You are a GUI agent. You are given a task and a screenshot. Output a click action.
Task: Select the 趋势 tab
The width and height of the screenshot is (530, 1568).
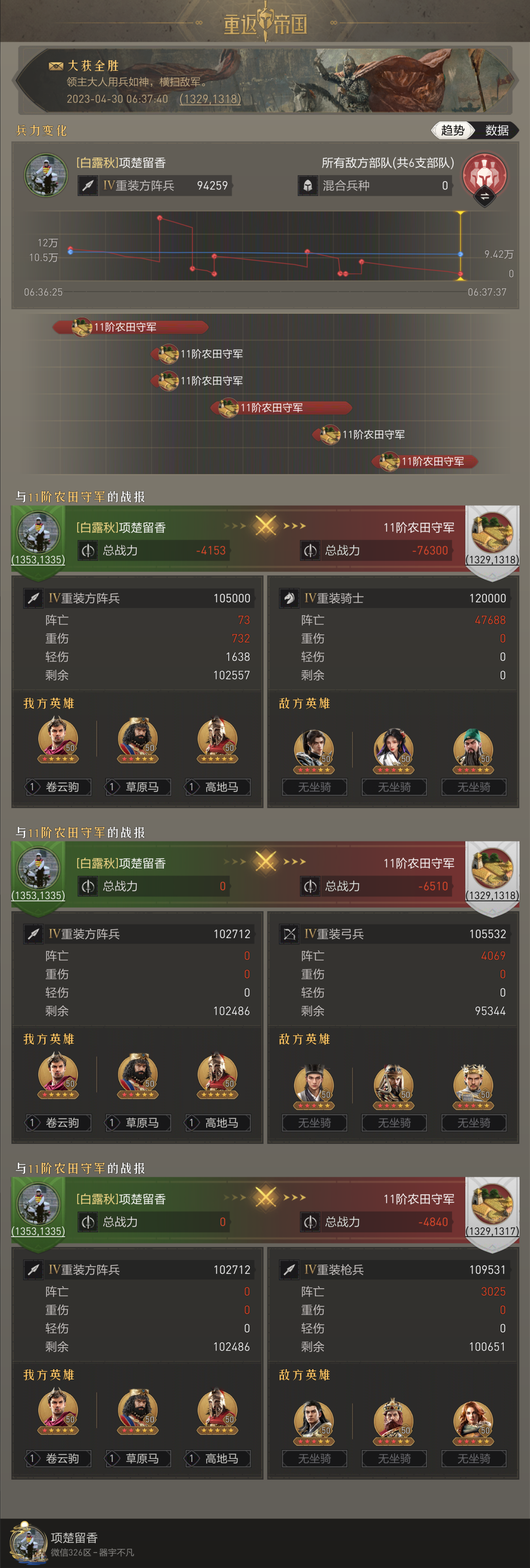tap(453, 130)
